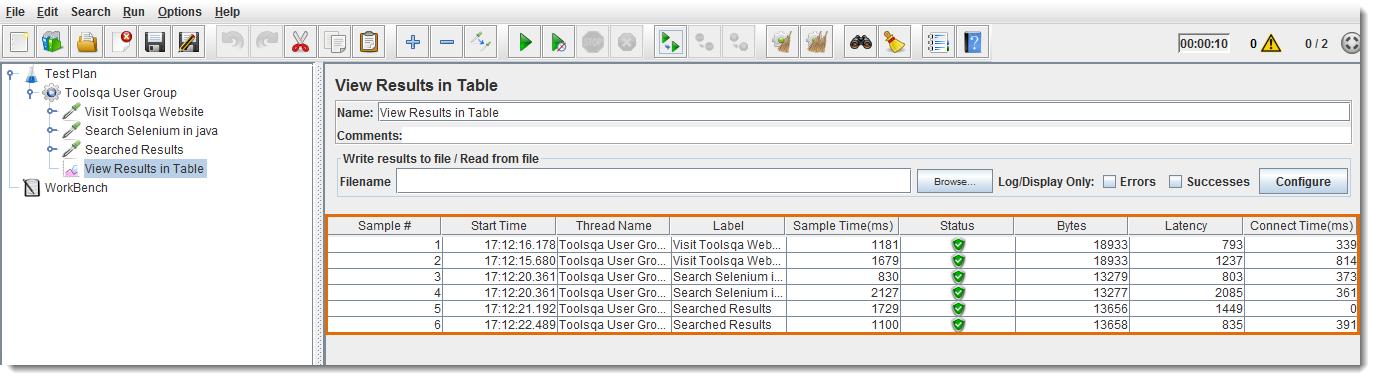Viewport: 1375px width, 380px height.
Task: Click Save As icon with pencil
Action: [189, 43]
